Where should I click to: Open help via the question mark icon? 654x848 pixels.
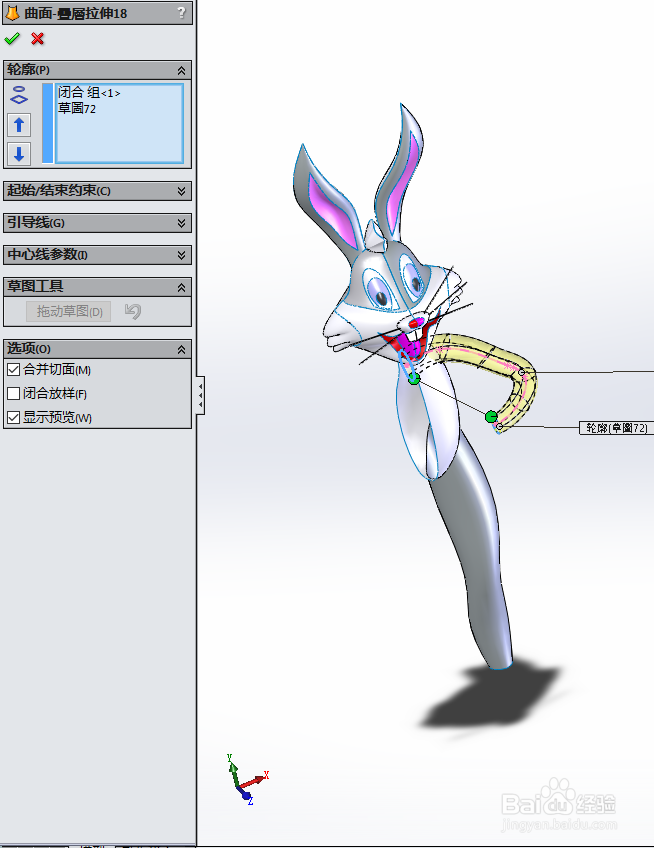point(182,12)
